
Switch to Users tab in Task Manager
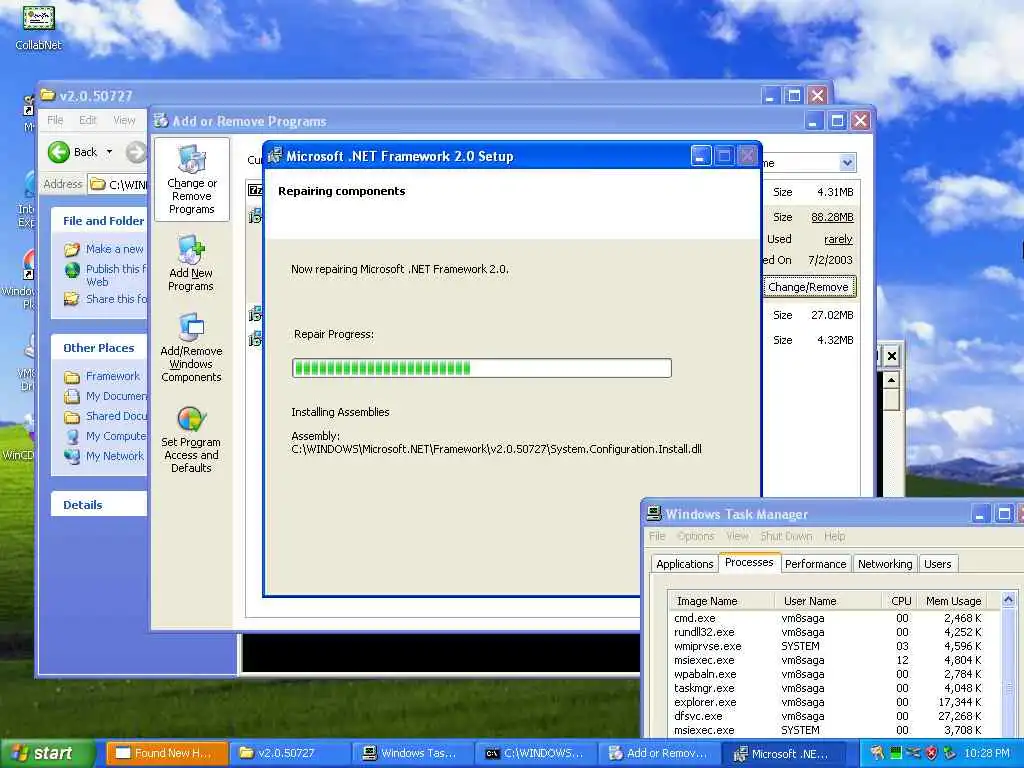(937, 564)
